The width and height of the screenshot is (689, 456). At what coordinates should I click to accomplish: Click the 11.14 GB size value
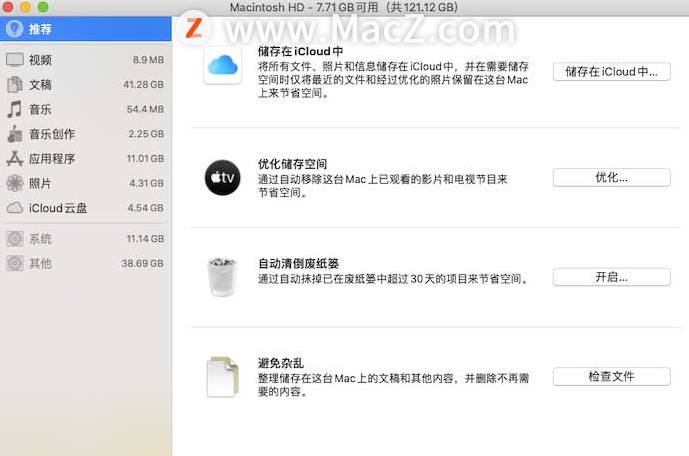point(145,239)
